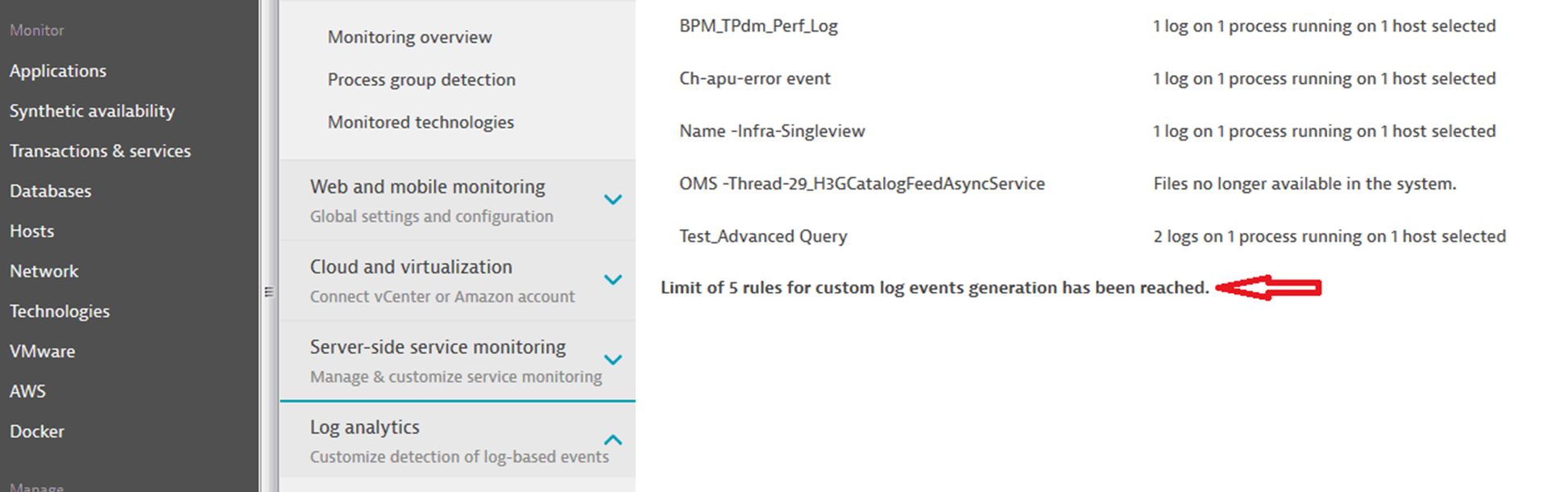Expand the Web and mobile monitoring section
Screen dimensions: 1568x492
(x=612, y=199)
